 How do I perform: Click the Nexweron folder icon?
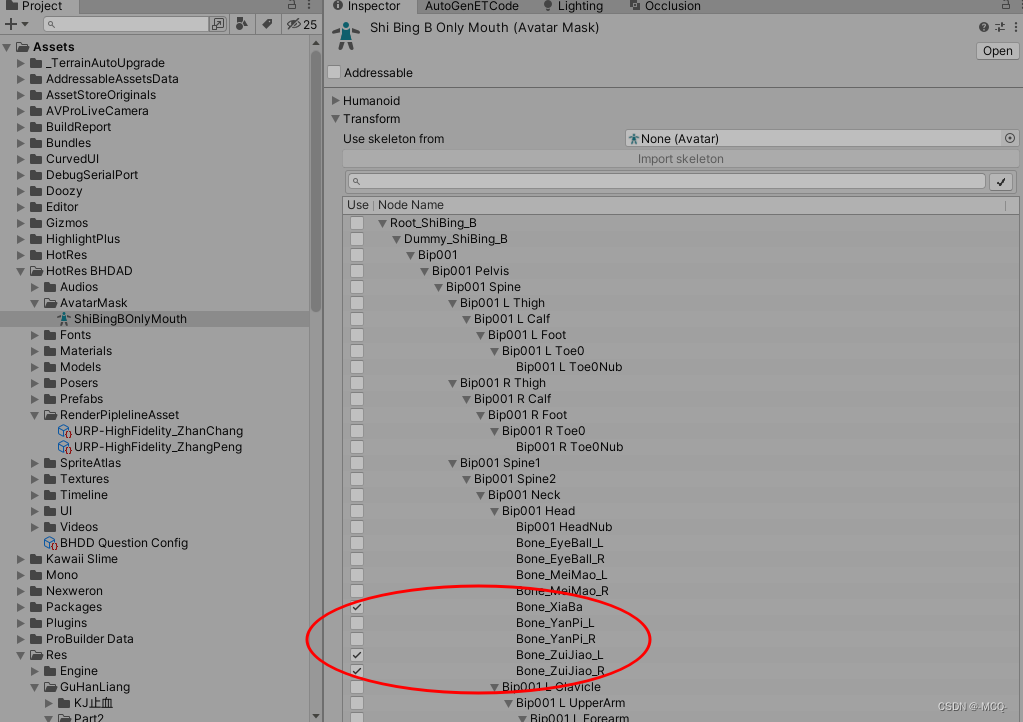coord(36,591)
